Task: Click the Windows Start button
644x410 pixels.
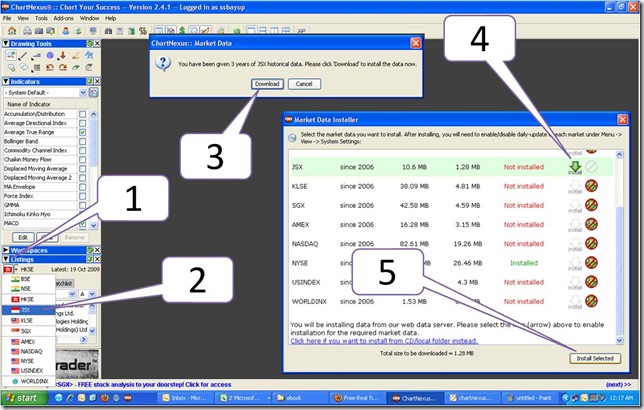Action: [x=24, y=398]
